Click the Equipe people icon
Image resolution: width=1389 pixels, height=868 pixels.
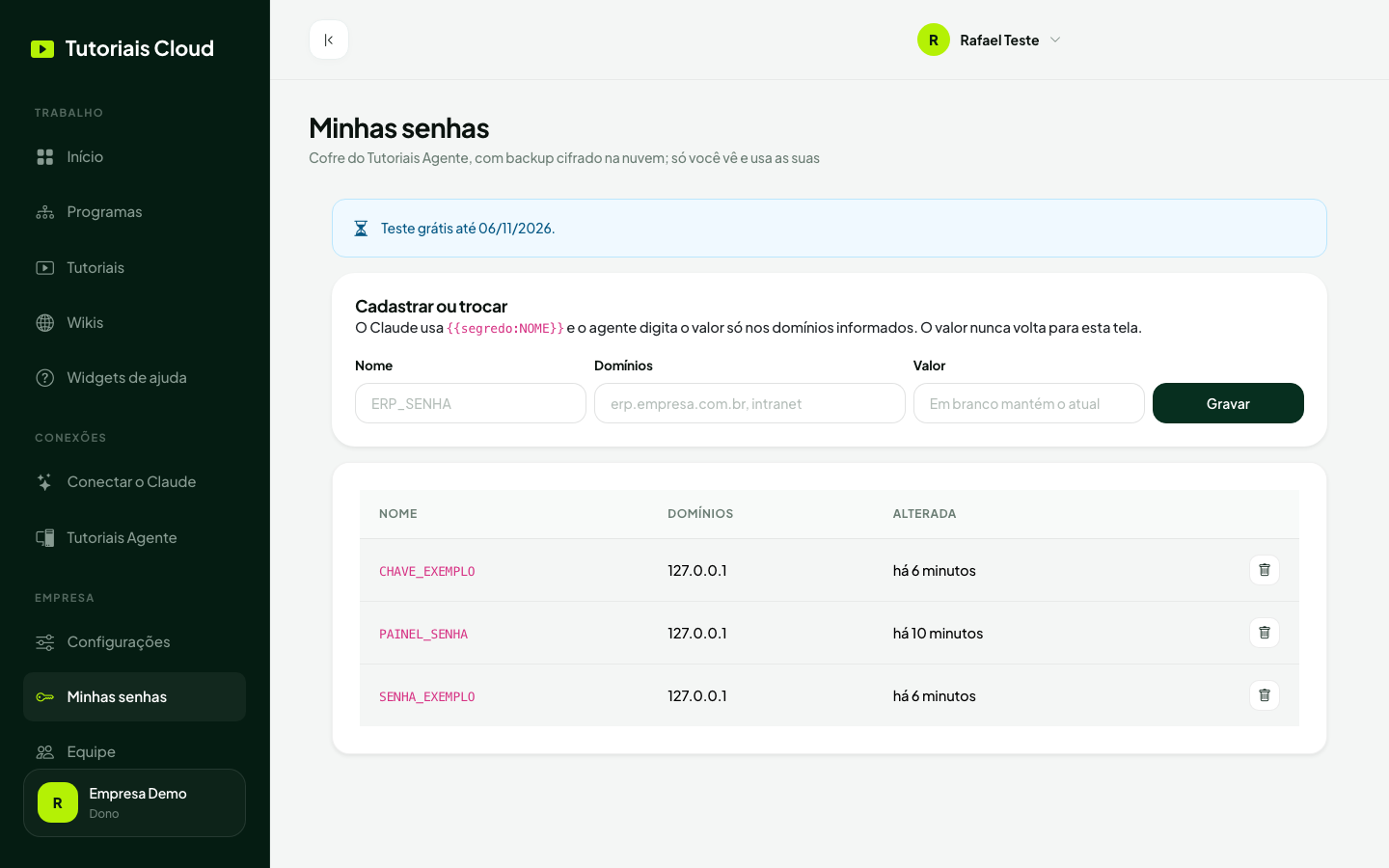(x=45, y=752)
